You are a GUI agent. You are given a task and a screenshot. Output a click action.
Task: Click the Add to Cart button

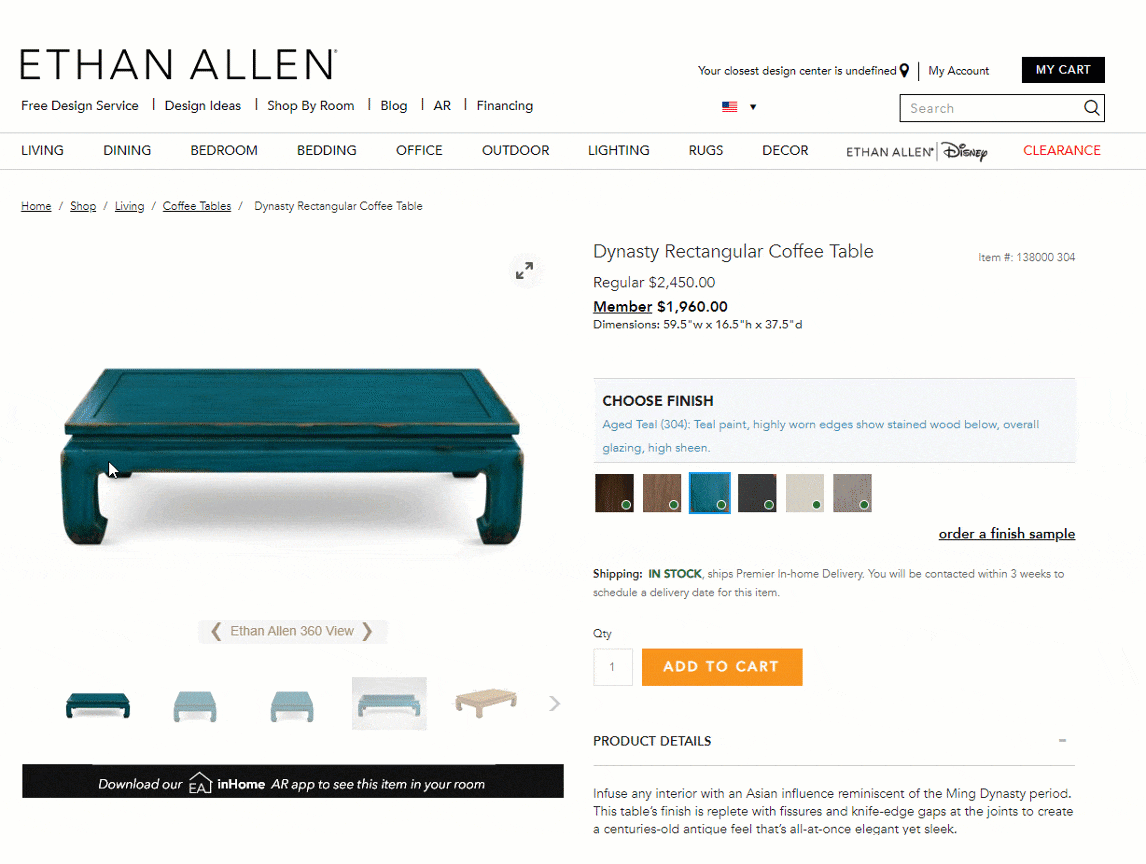click(x=722, y=667)
